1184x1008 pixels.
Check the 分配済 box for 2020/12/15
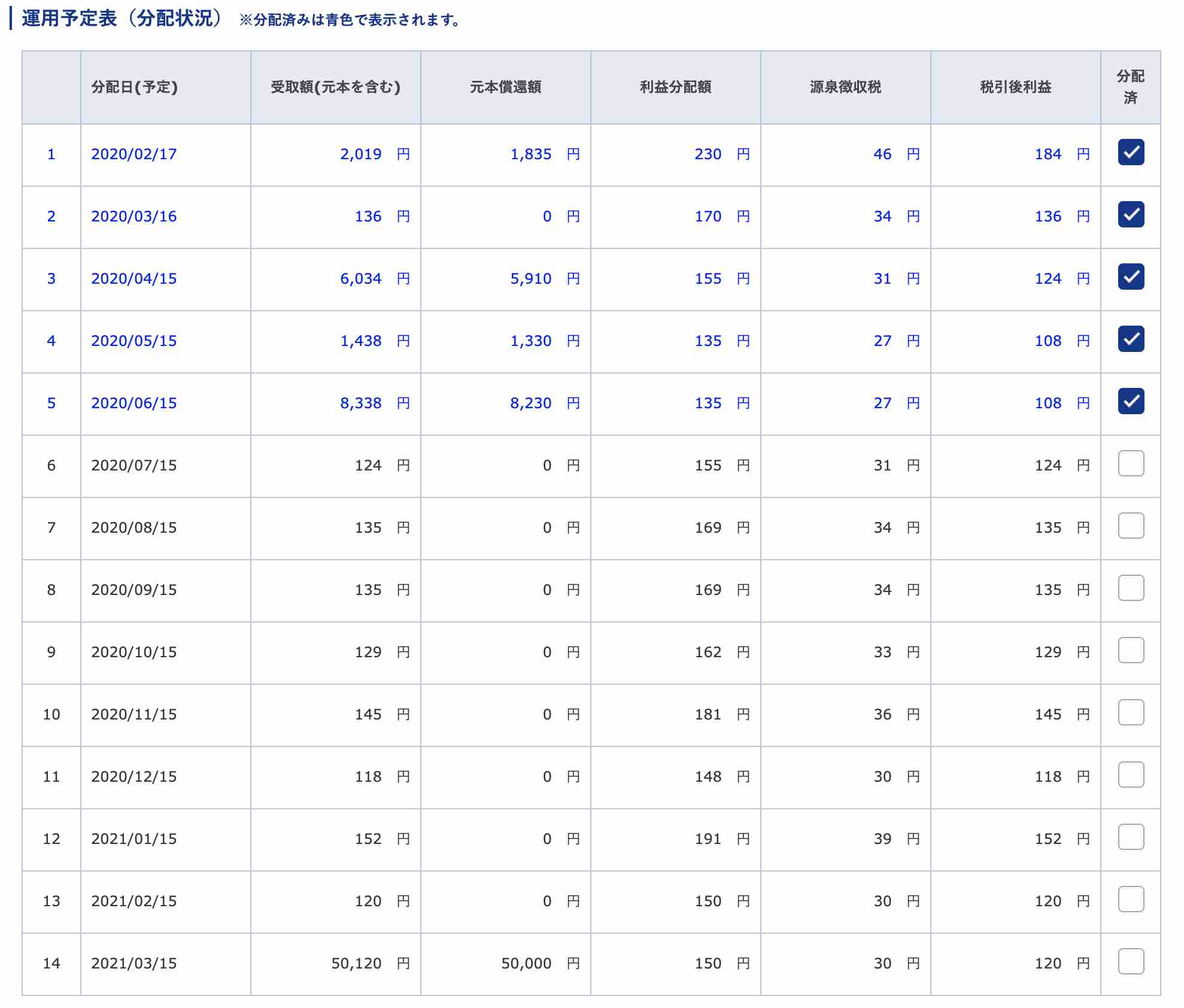(x=1131, y=775)
